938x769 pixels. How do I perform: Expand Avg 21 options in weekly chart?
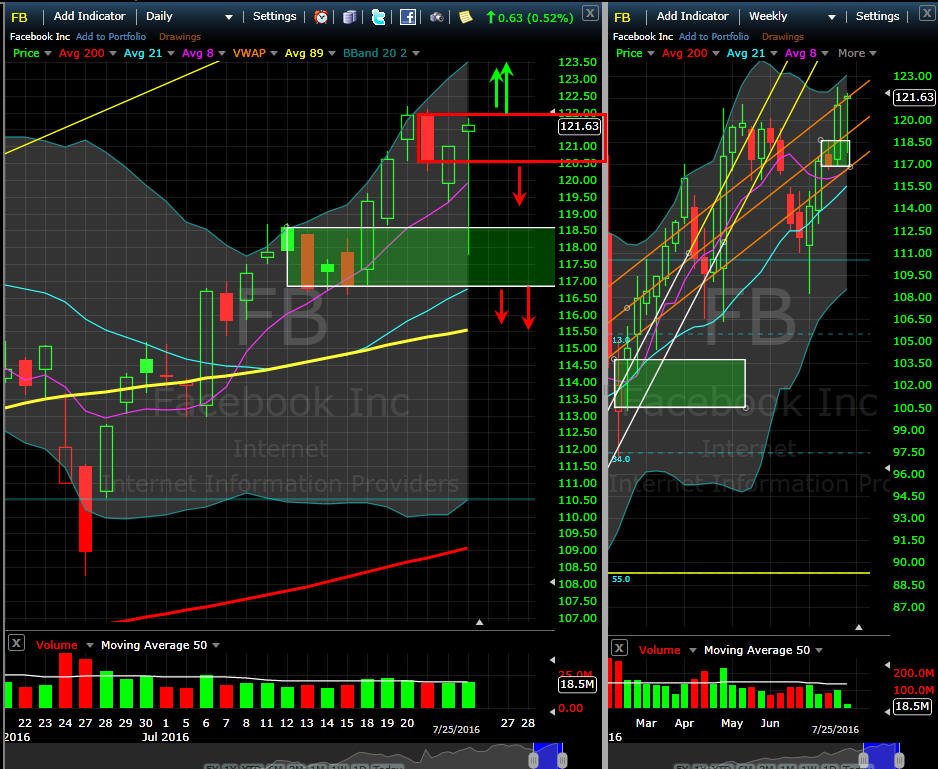pyautogui.click(x=774, y=53)
